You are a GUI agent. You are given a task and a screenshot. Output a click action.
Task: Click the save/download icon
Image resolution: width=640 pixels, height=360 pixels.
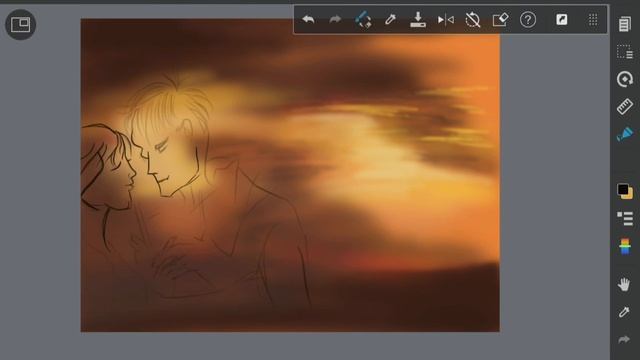pos(418,19)
